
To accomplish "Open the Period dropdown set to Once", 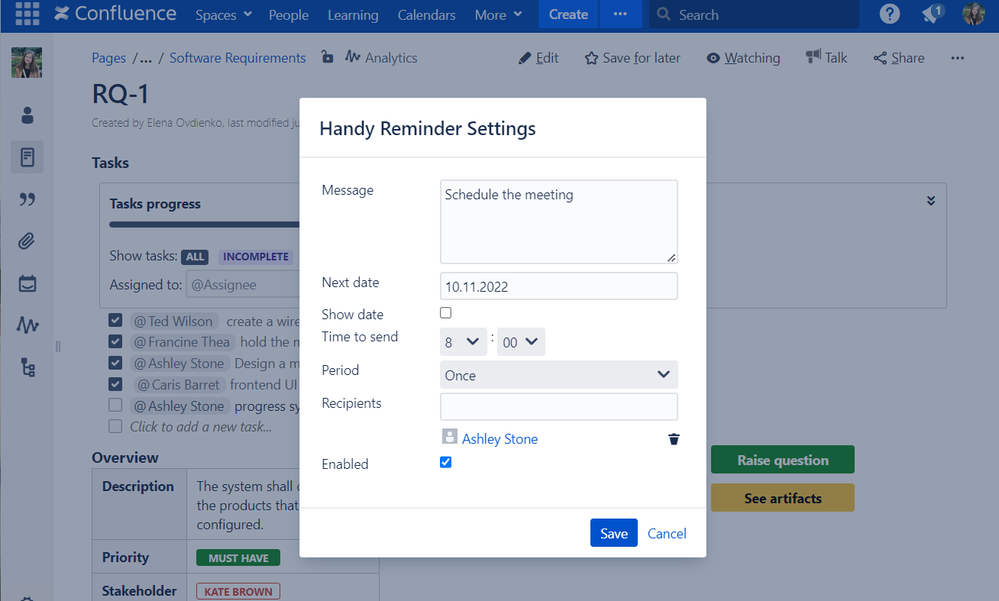I will [x=559, y=375].
